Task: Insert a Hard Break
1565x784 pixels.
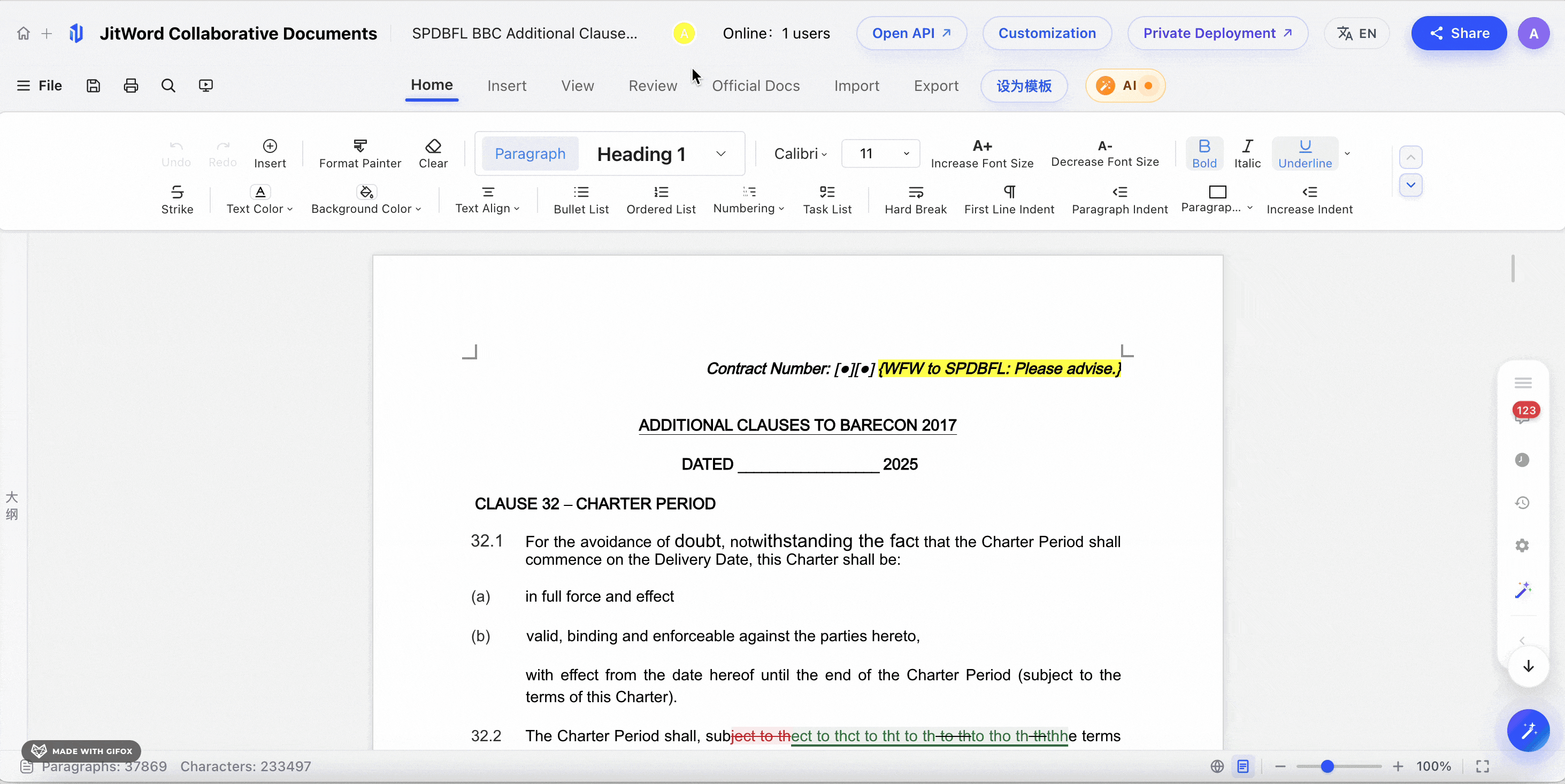Action: coord(916,200)
